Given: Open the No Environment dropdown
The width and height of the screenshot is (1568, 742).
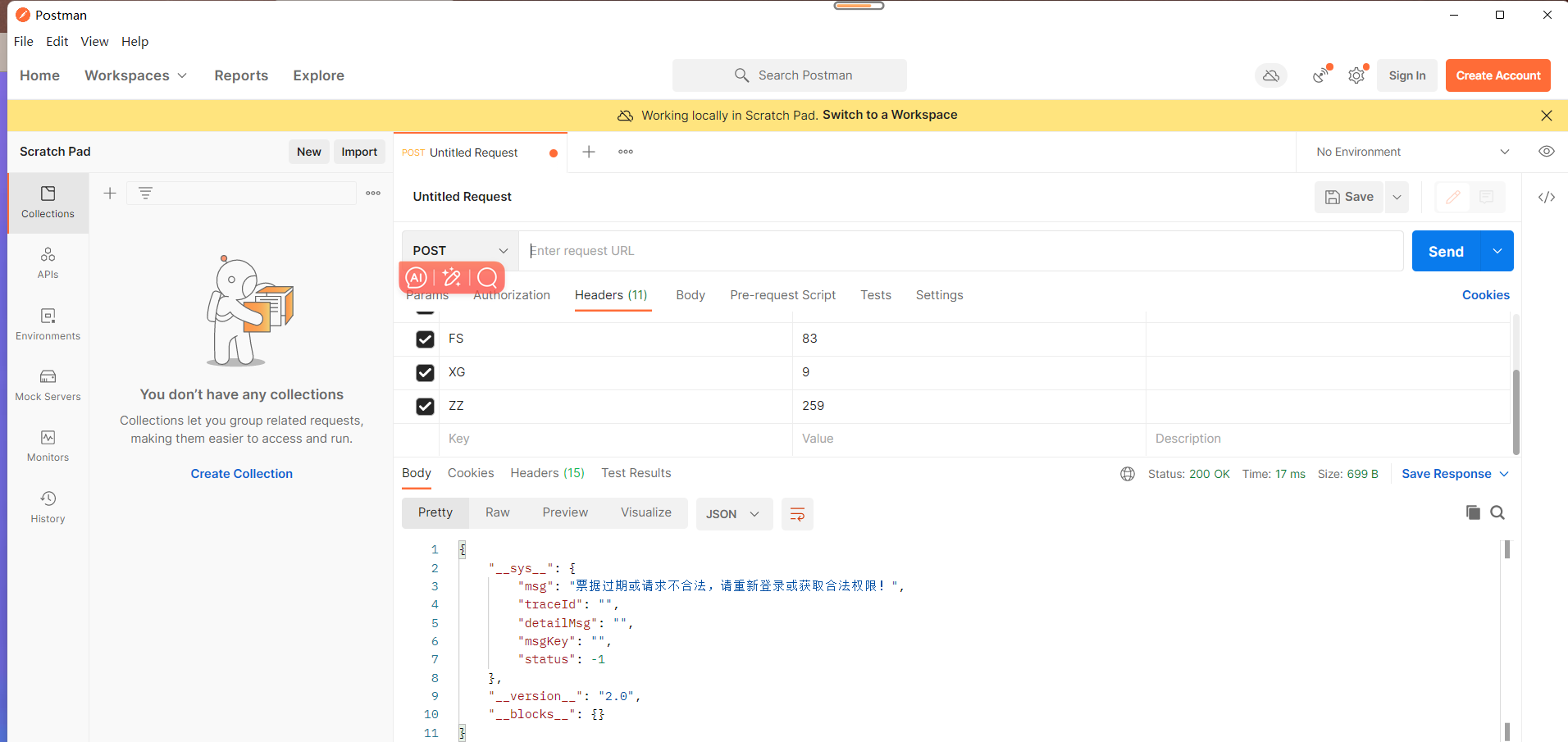Looking at the screenshot, I should (x=1412, y=152).
